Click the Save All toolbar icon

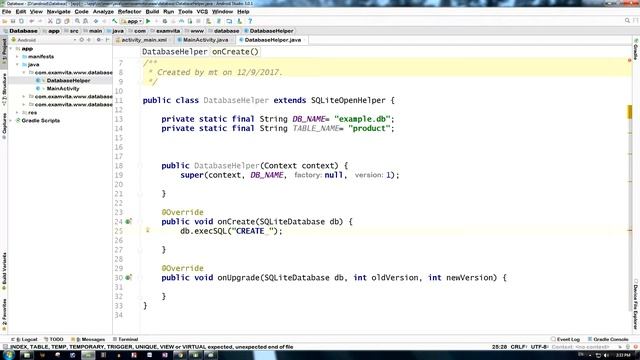(13, 21)
